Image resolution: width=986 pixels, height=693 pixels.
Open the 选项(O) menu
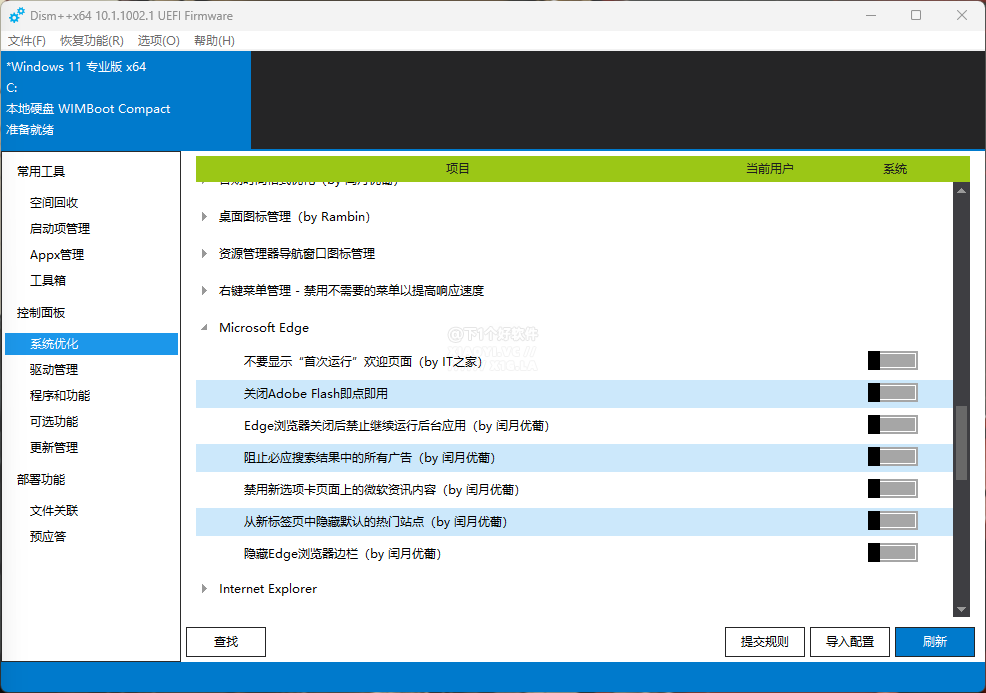coord(158,41)
